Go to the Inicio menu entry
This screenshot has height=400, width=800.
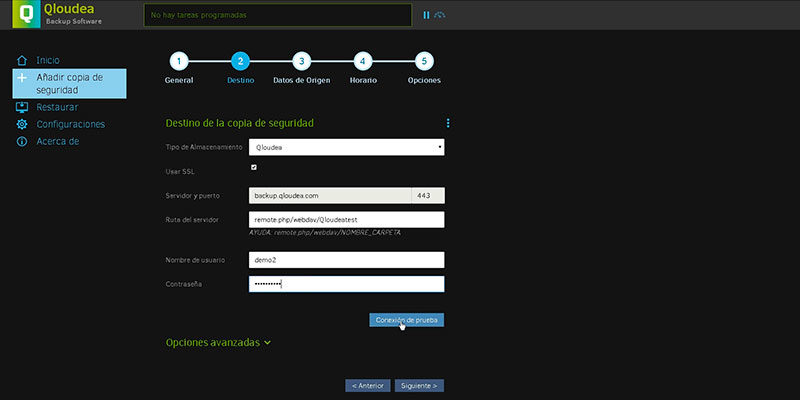tap(48, 60)
